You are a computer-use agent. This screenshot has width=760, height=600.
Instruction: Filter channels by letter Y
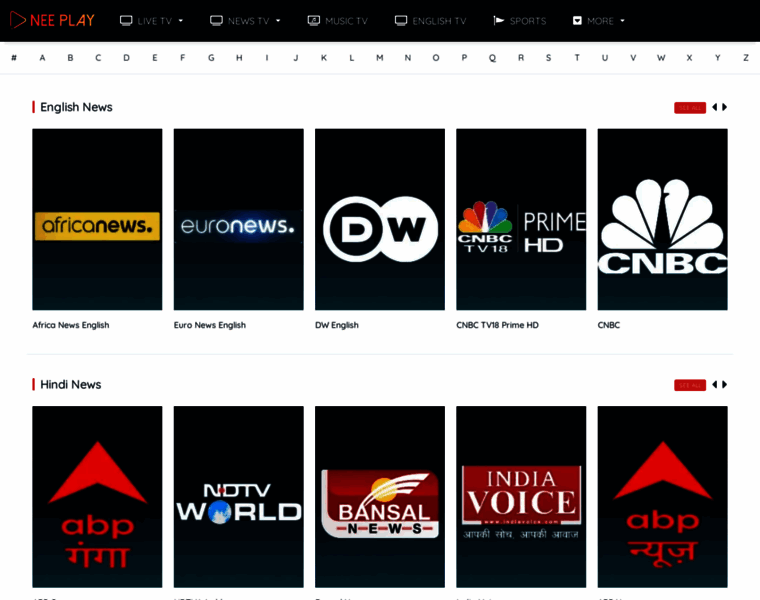click(717, 58)
